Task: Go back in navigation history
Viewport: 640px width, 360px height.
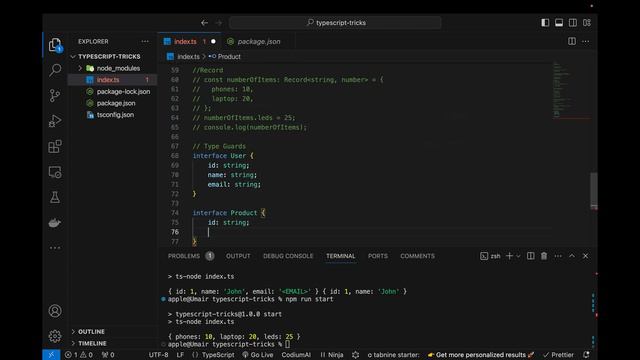Action: tap(204, 23)
